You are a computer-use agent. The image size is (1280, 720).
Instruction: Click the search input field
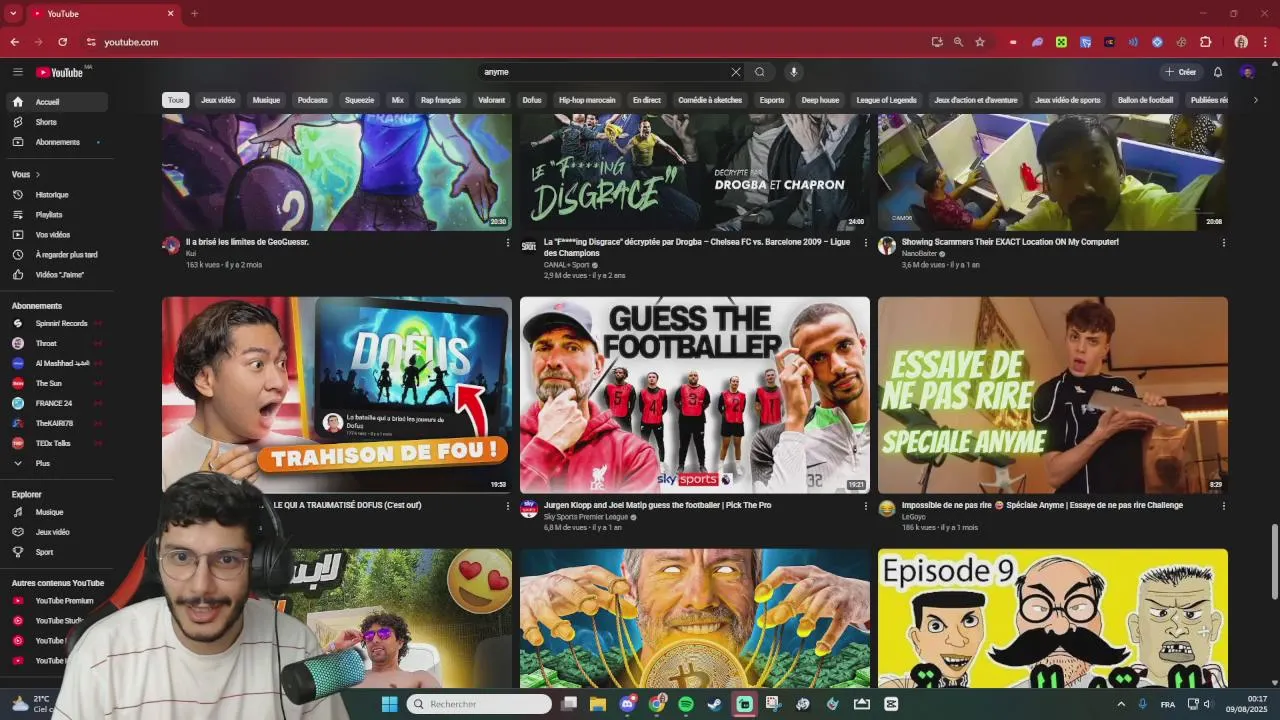(605, 72)
